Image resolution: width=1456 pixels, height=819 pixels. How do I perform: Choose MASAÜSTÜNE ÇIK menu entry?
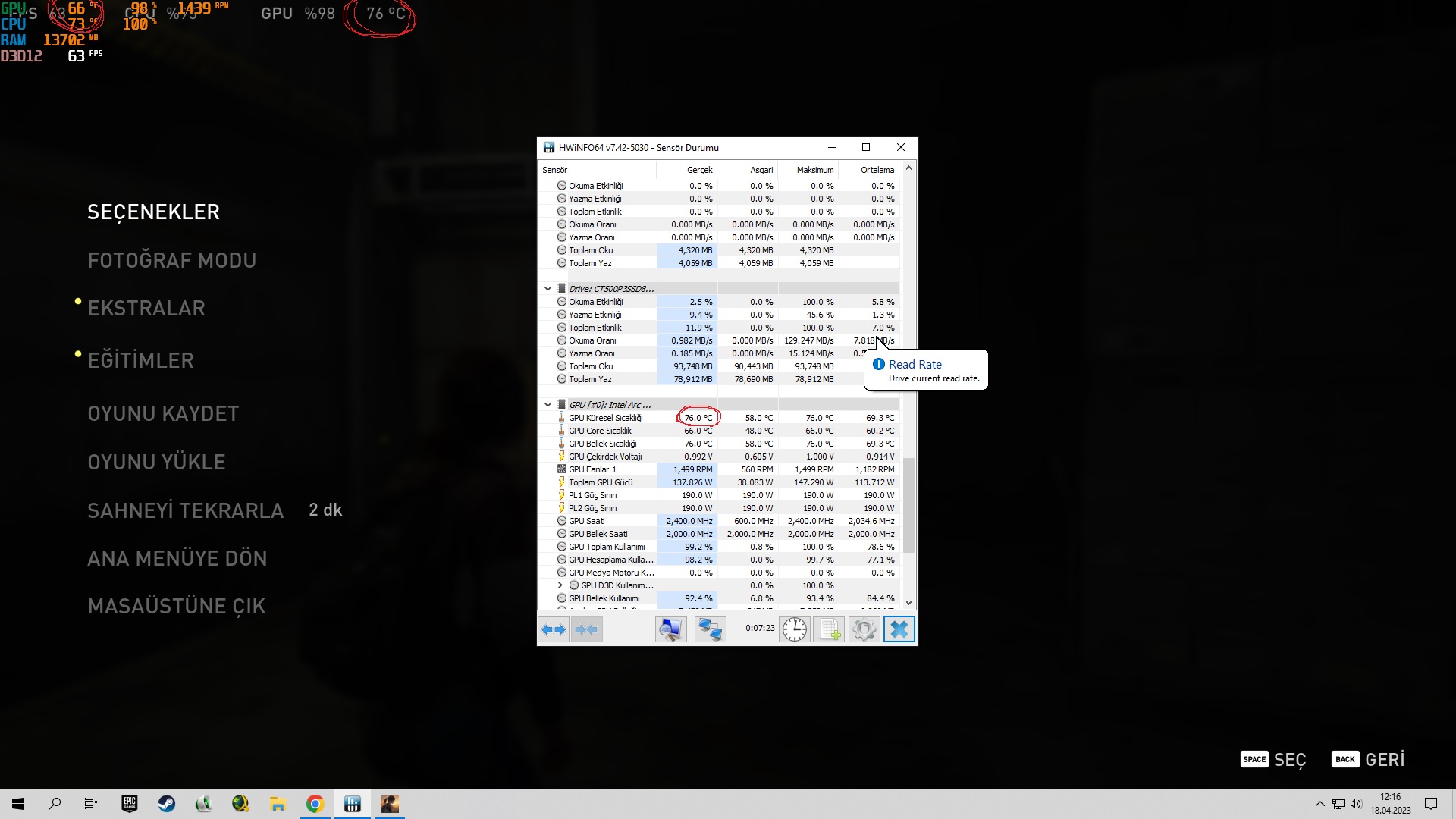tap(177, 606)
